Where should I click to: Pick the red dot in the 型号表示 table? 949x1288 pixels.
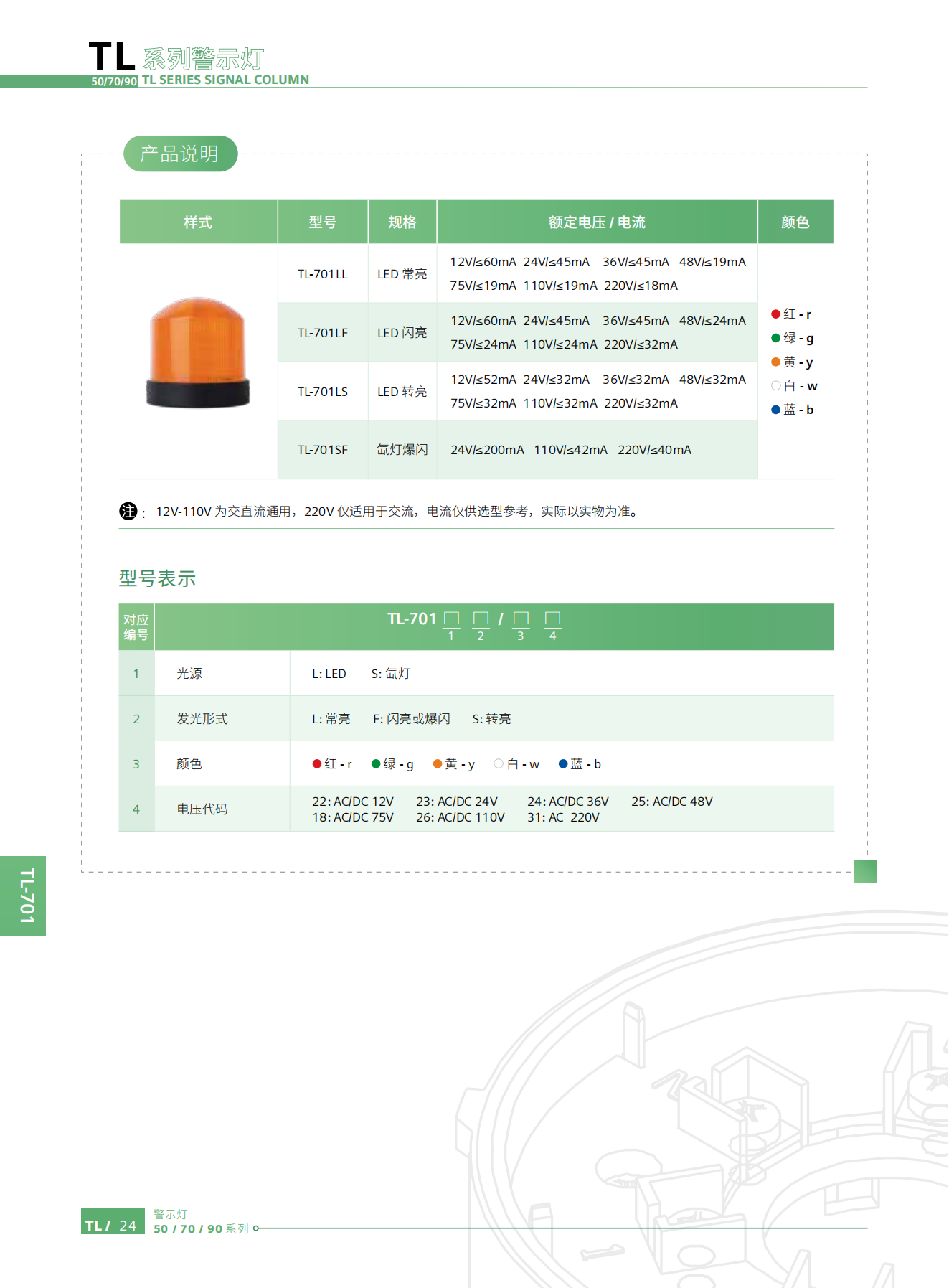coord(317,763)
